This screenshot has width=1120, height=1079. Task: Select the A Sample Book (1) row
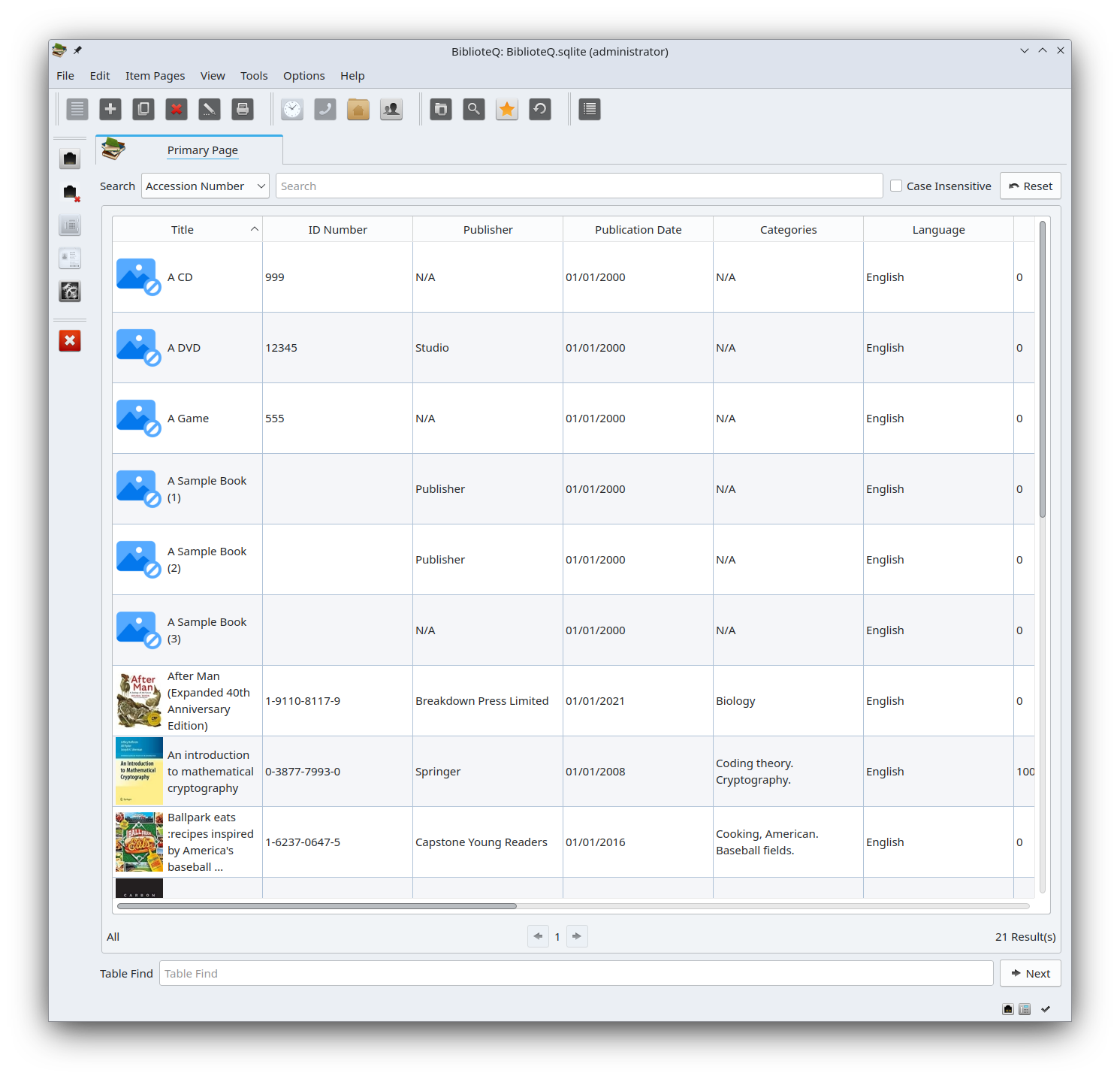click(x=573, y=489)
